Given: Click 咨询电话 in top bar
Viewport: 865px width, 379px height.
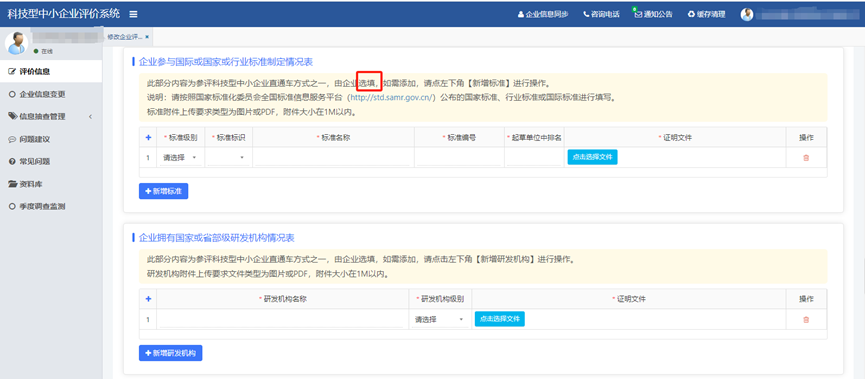Looking at the screenshot, I should point(601,14).
